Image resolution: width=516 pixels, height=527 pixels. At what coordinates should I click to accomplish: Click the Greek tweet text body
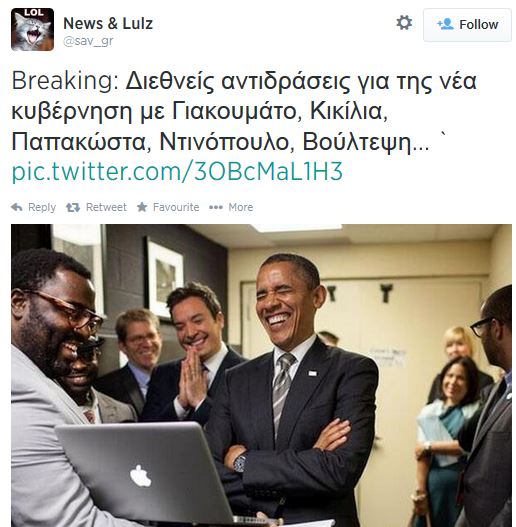[245, 112]
